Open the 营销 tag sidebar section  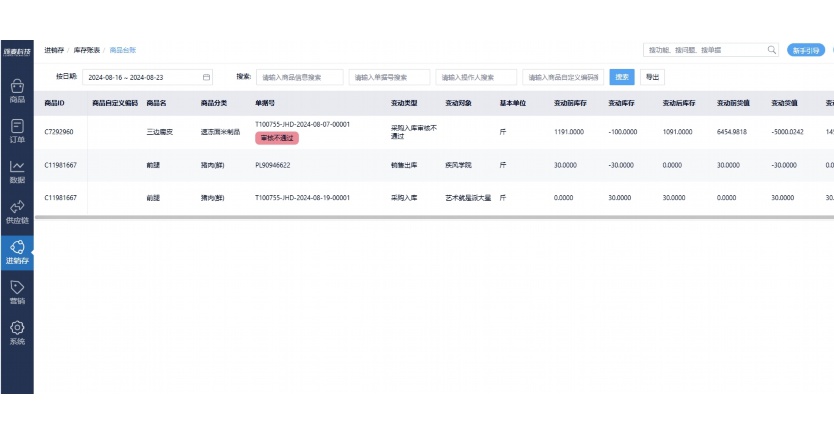pos(17,293)
